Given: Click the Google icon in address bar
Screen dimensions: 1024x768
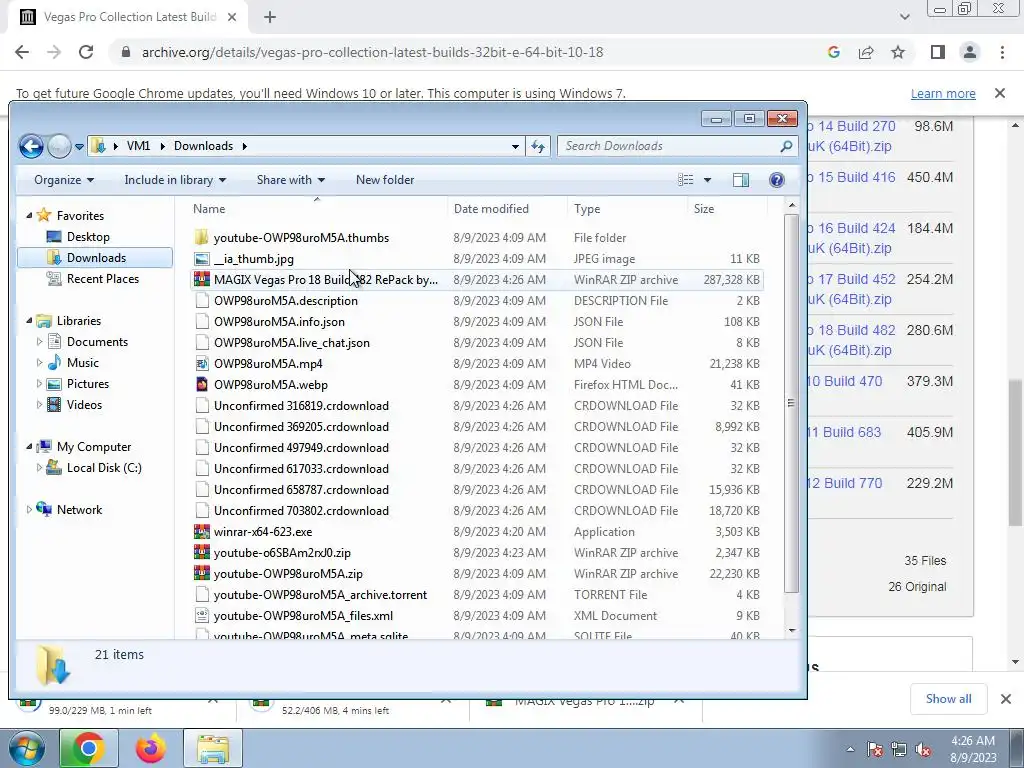Looking at the screenshot, I should pyautogui.click(x=833, y=52).
